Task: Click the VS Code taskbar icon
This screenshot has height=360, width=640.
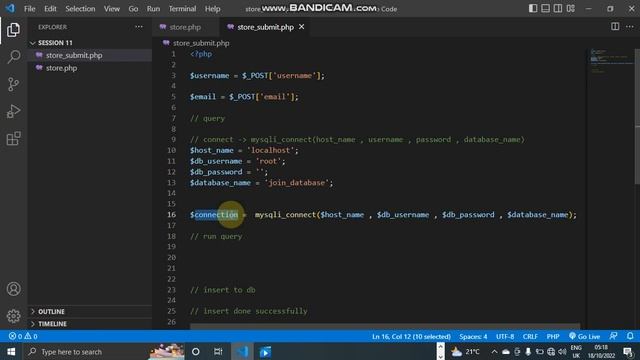Action: [x=242, y=351]
